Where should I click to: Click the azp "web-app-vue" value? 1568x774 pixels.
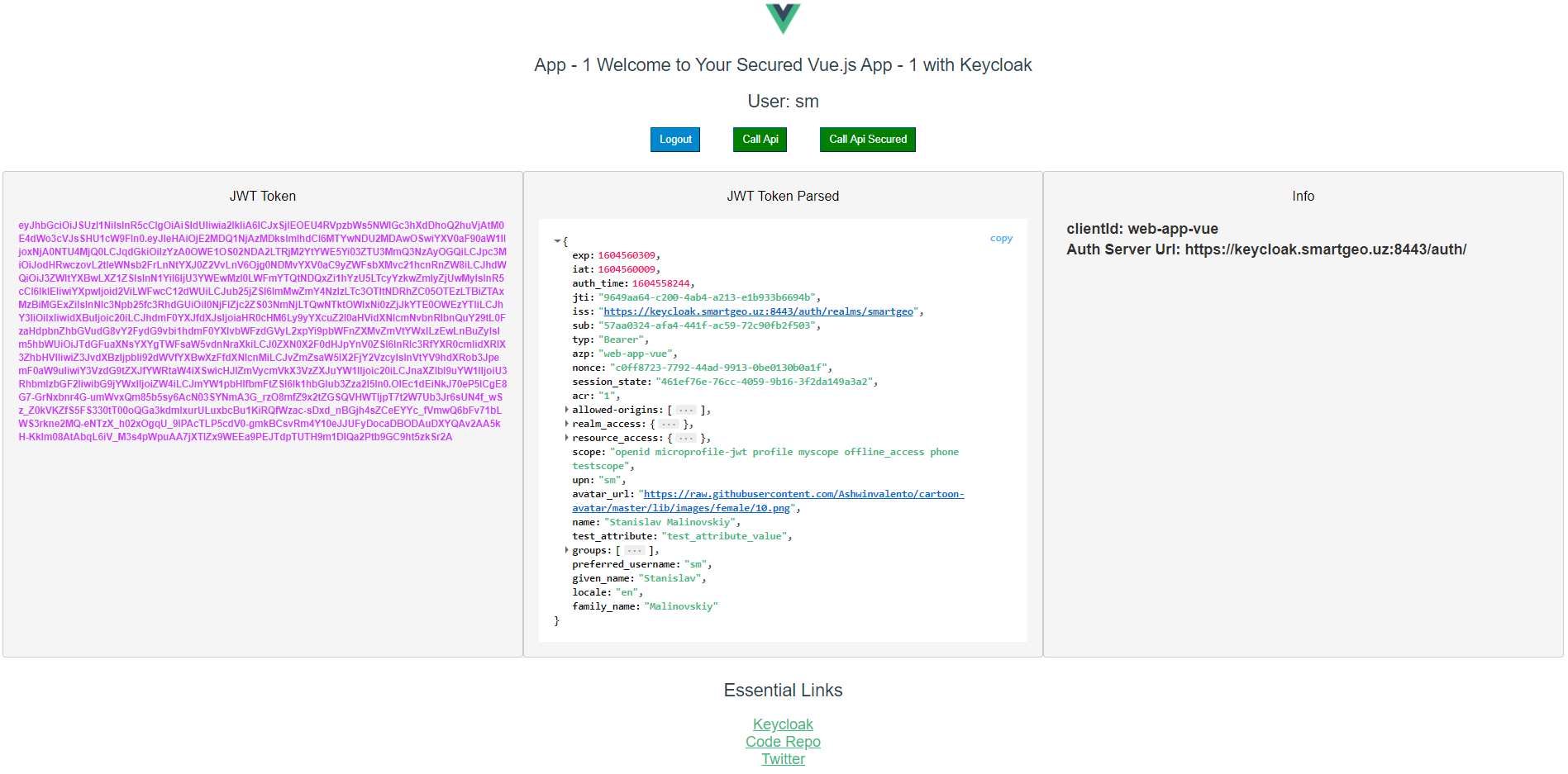point(635,354)
